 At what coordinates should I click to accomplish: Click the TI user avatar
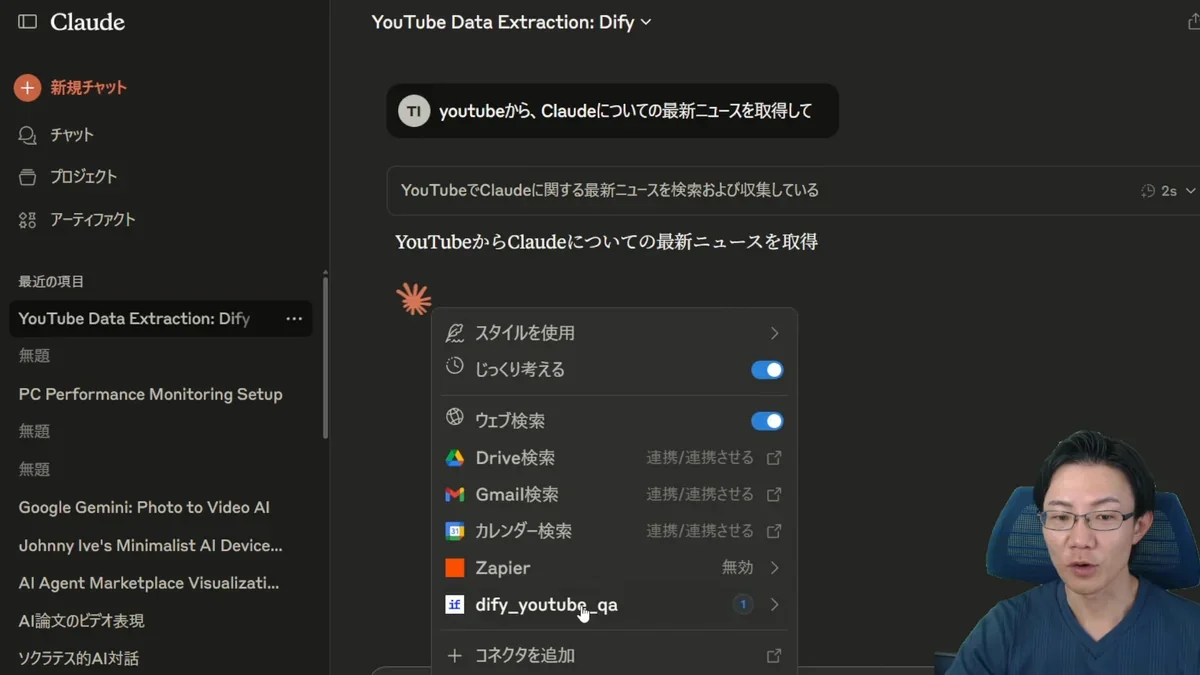(x=414, y=111)
